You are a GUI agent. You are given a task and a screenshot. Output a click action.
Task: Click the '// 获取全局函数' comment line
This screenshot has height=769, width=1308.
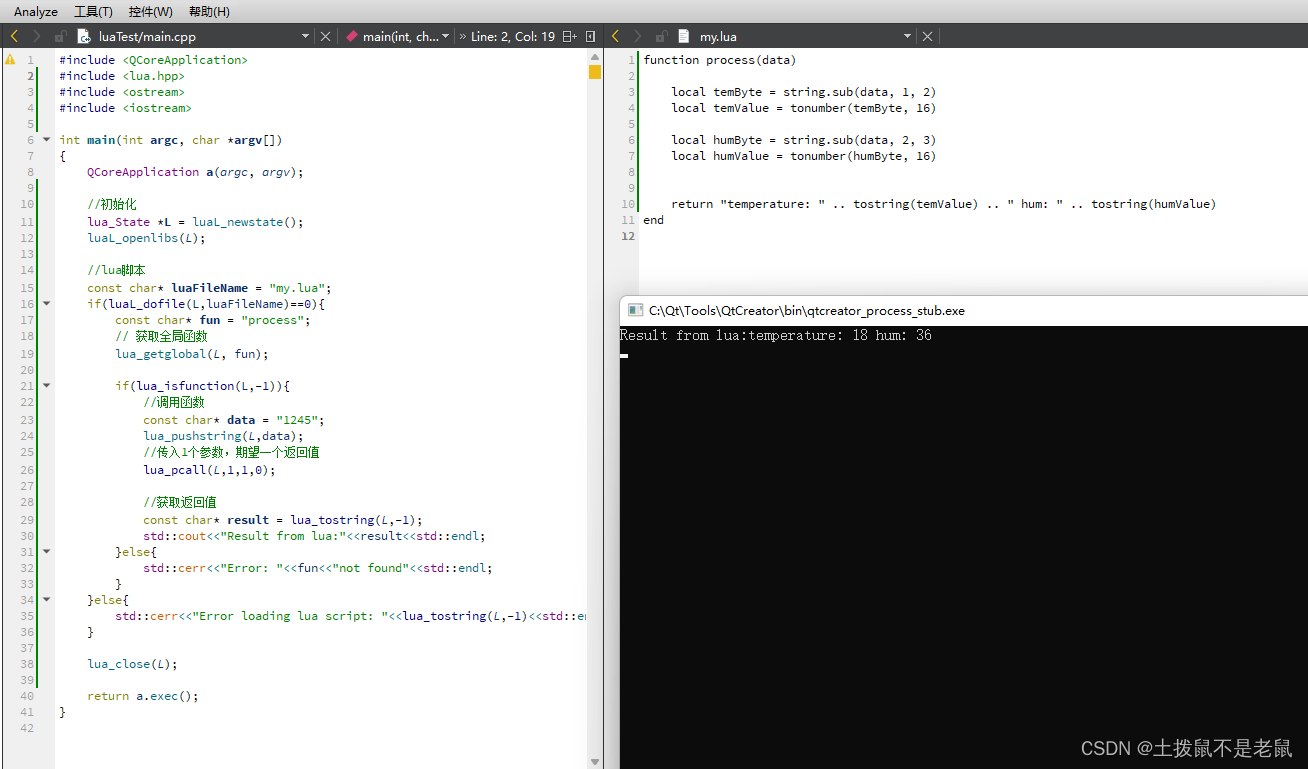[x=161, y=336]
